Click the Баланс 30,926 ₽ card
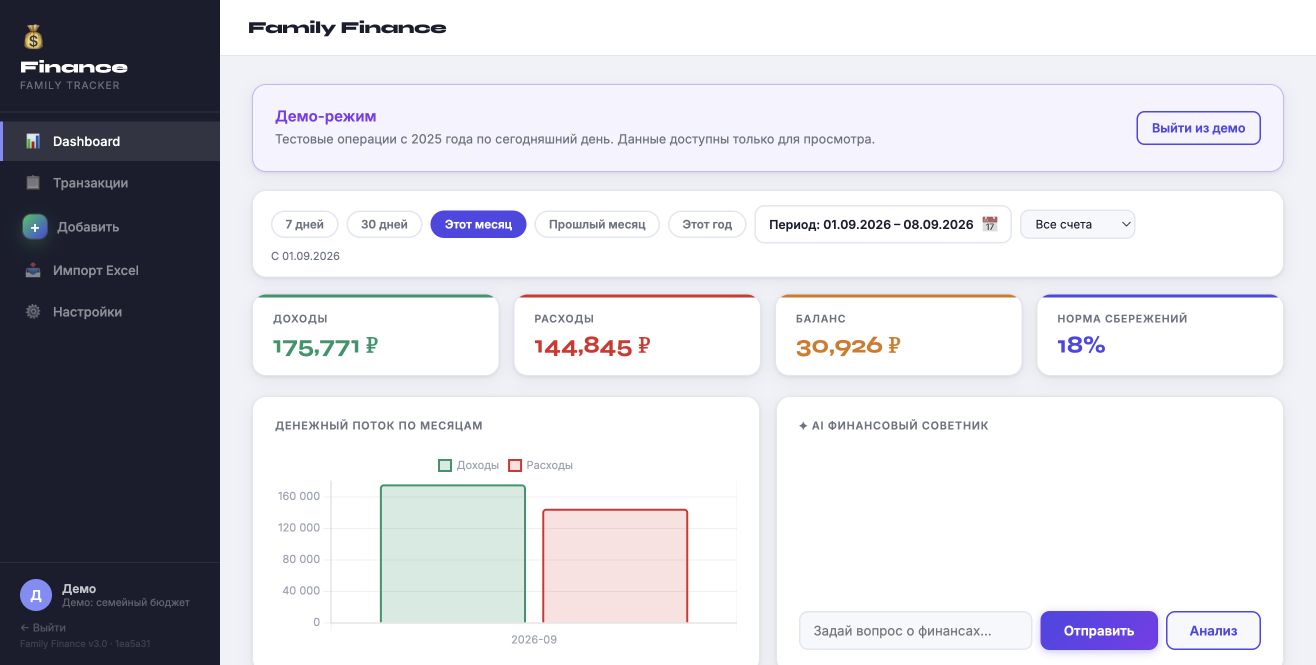Screen dimensions: 1316x665 [899, 335]
